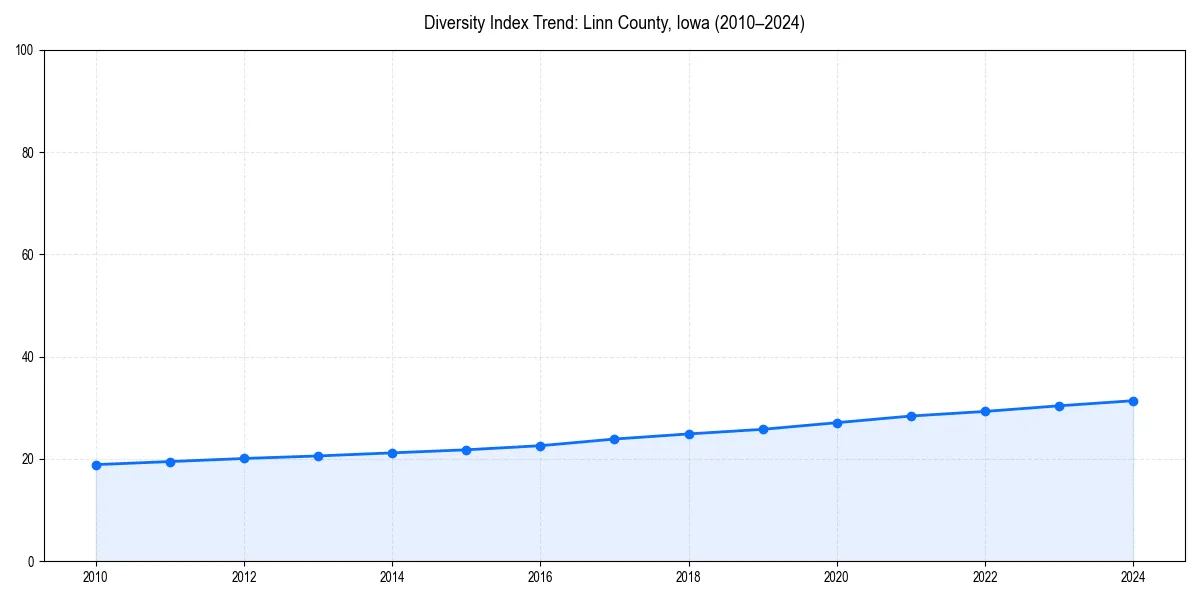The image size is (1200, 600).
Task: Click the final highest point of the line
Action: pyautogui.click(x=1133, y=400)
